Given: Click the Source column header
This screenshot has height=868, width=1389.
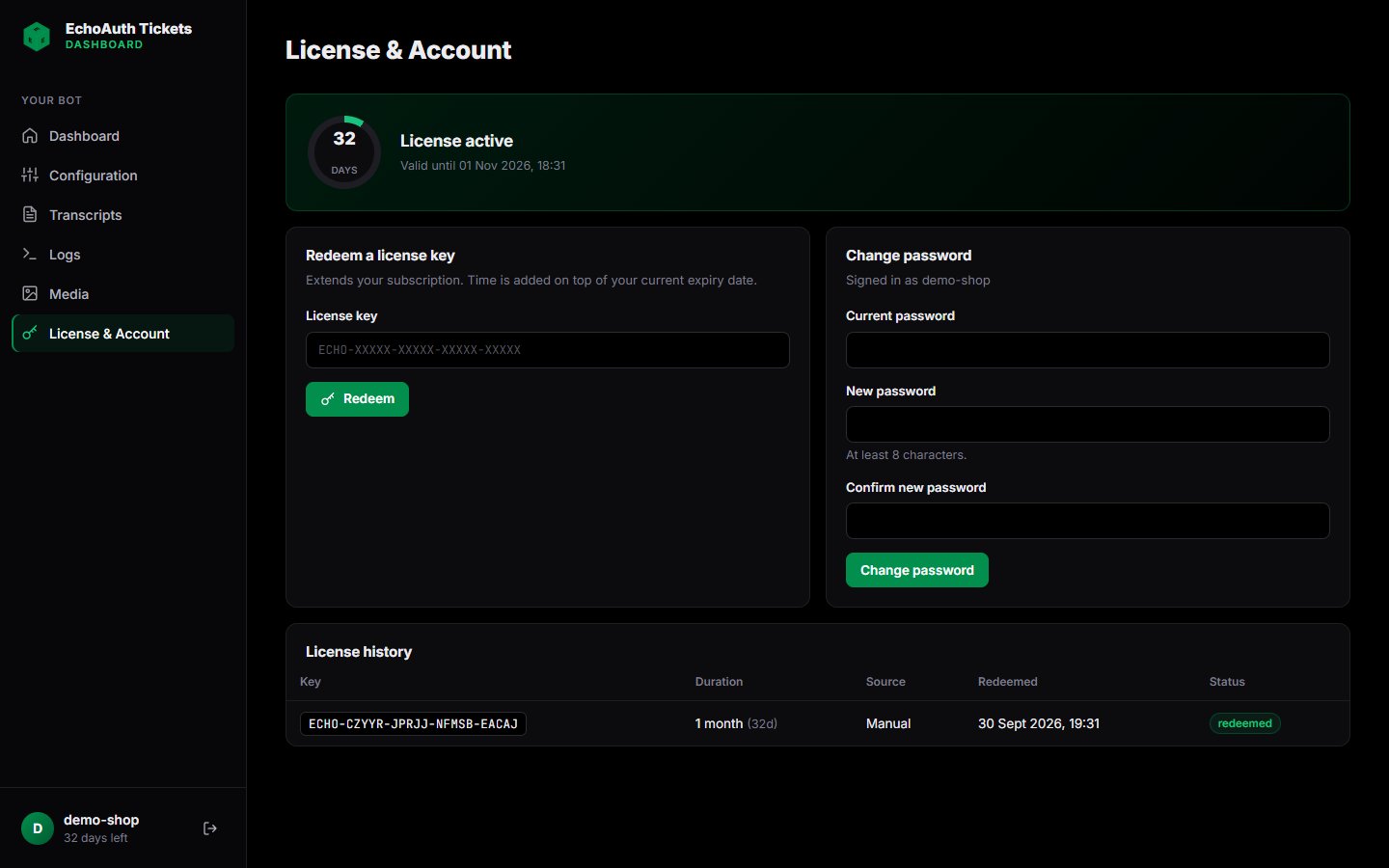Looking at the screenshot, I should point(885,682).
